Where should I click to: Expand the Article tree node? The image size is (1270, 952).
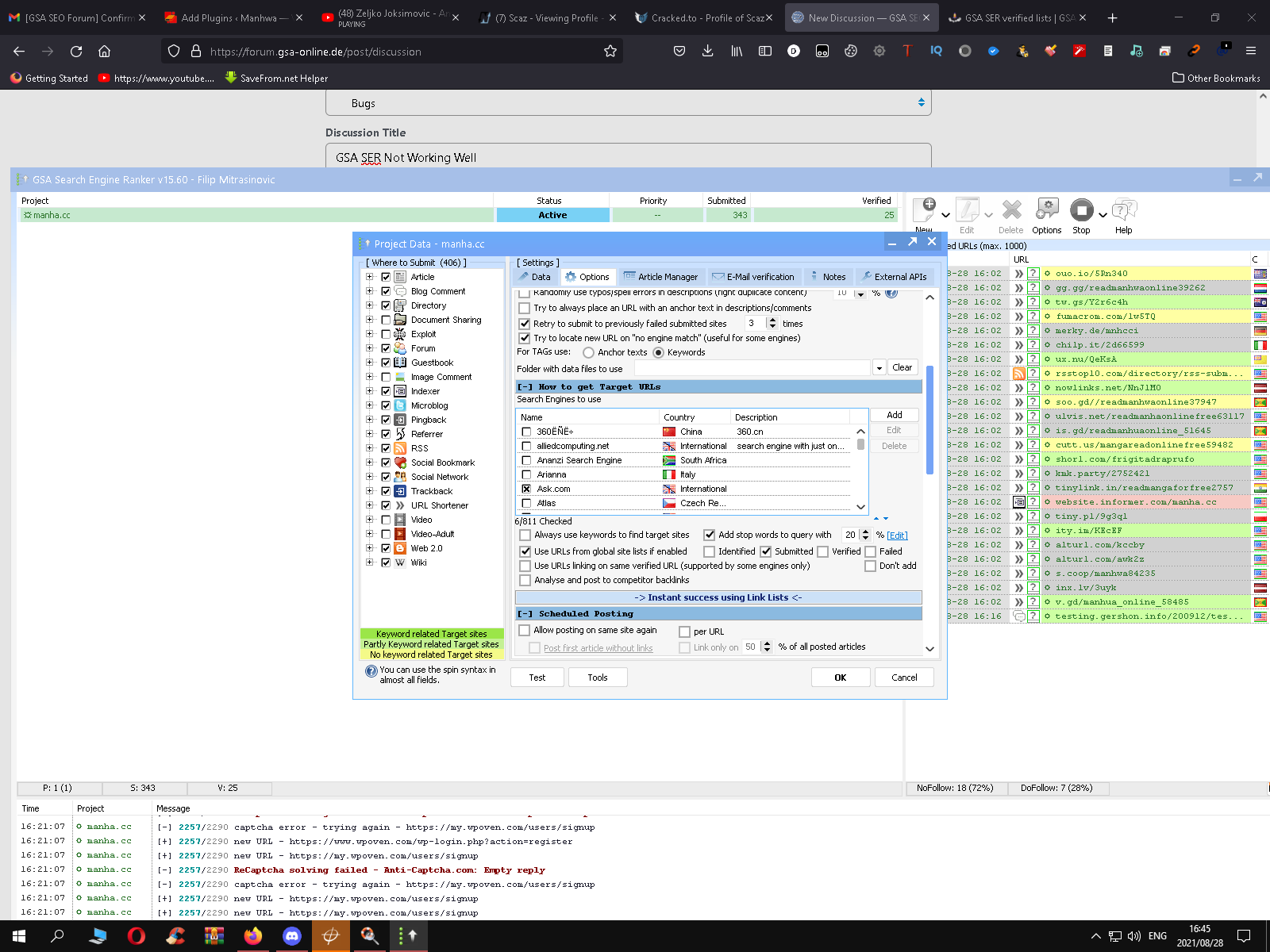click(369, 277)
